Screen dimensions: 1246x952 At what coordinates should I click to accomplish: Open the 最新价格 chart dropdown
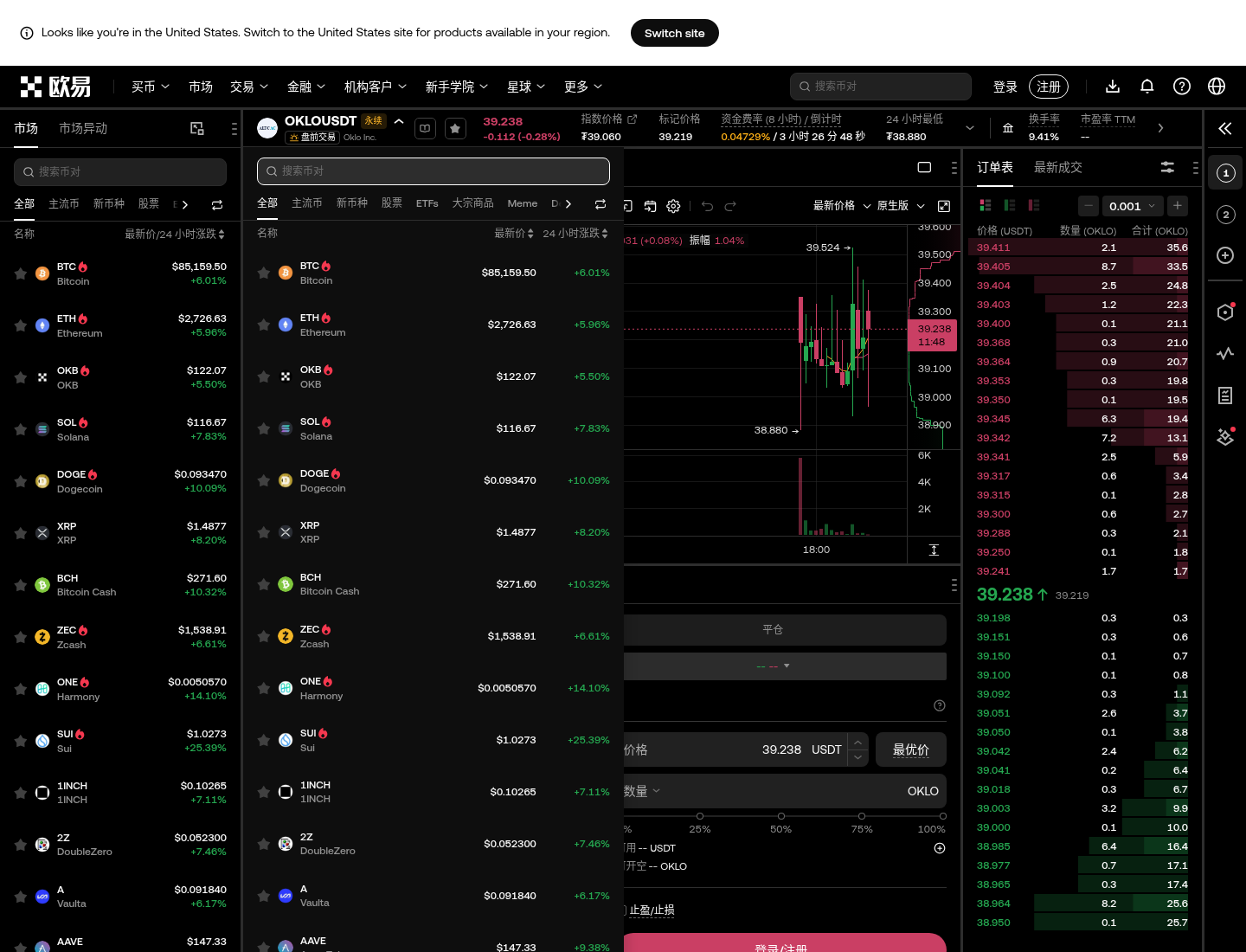coord(842,206)
